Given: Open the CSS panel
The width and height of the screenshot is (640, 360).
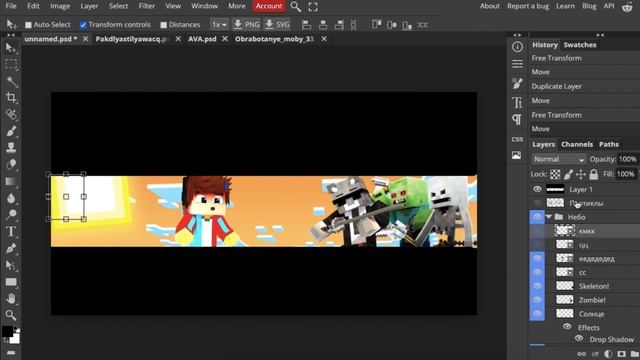Looking at the screenshot, I should tap(517, 139).
